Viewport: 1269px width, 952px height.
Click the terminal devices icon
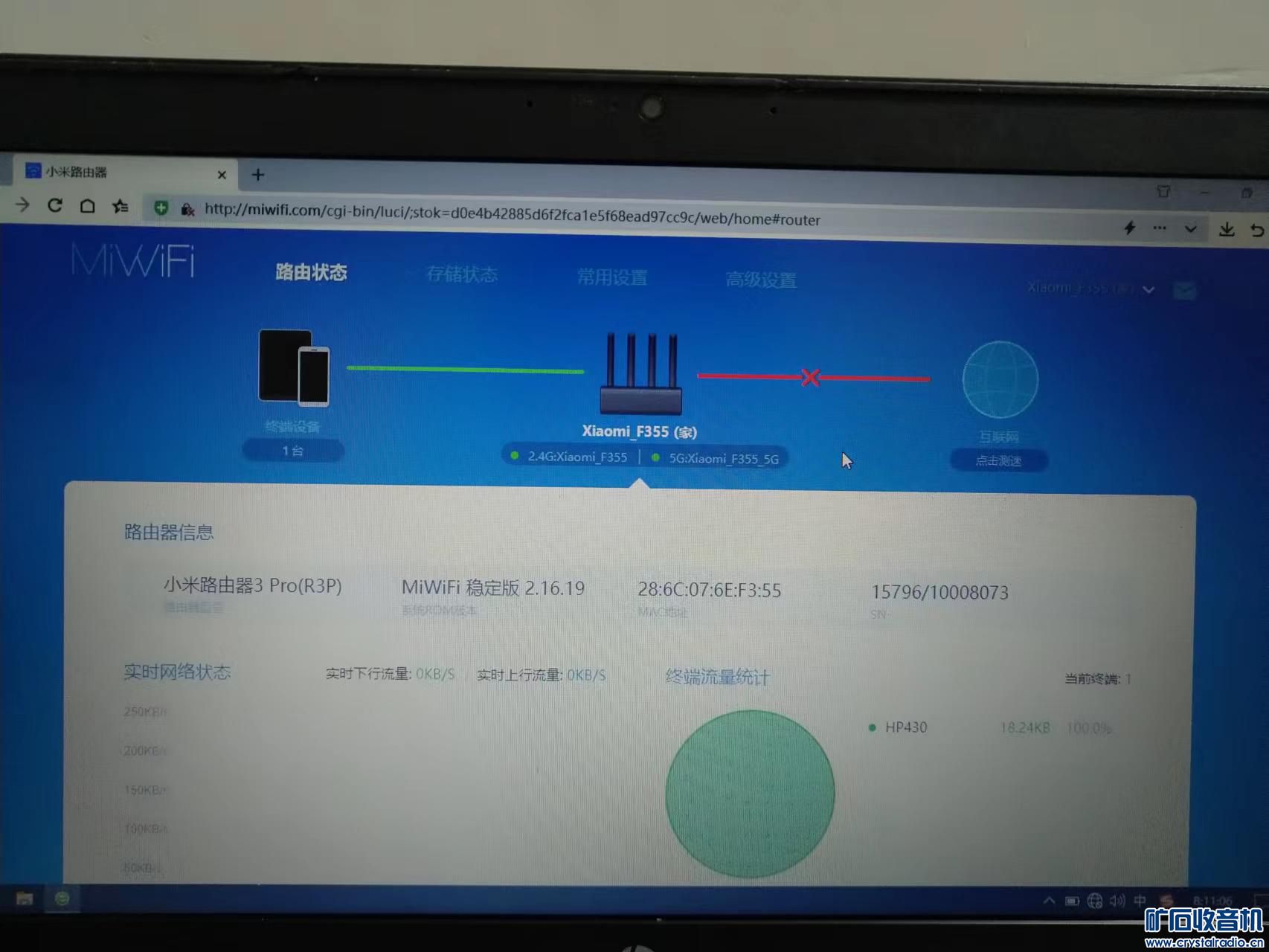(294, 368)
